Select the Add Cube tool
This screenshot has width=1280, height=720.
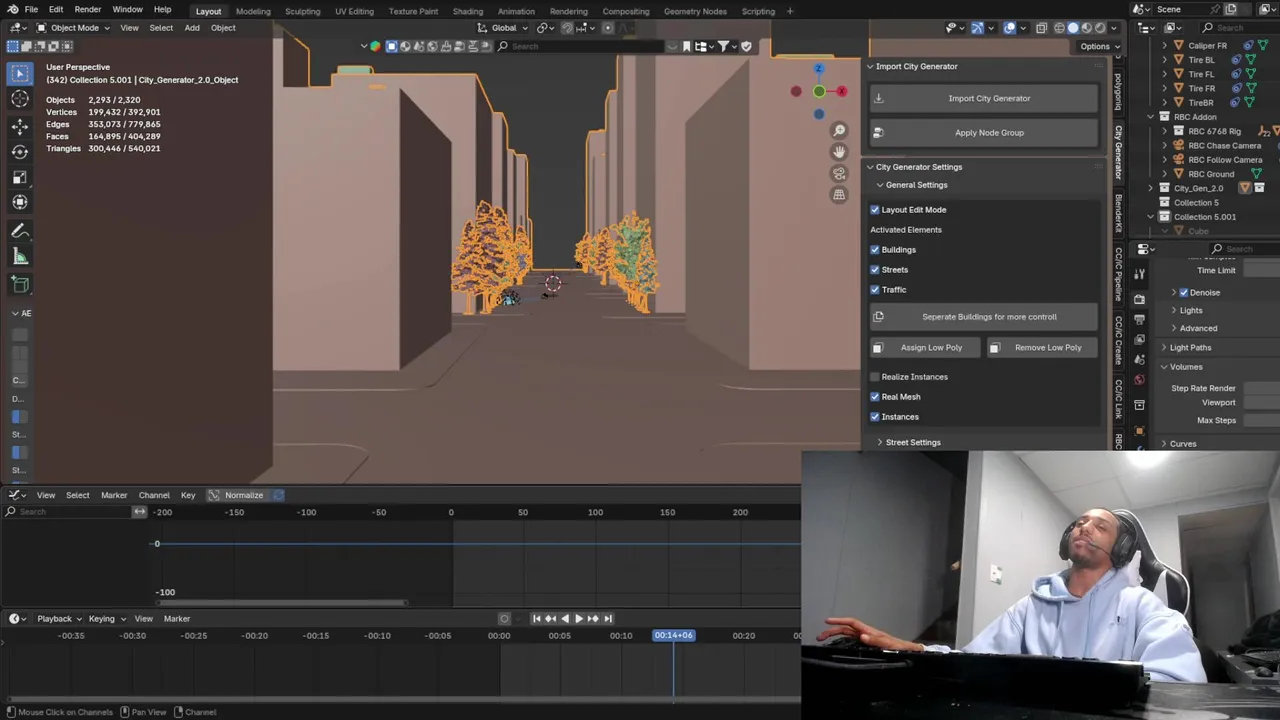[x=20, y=284]
